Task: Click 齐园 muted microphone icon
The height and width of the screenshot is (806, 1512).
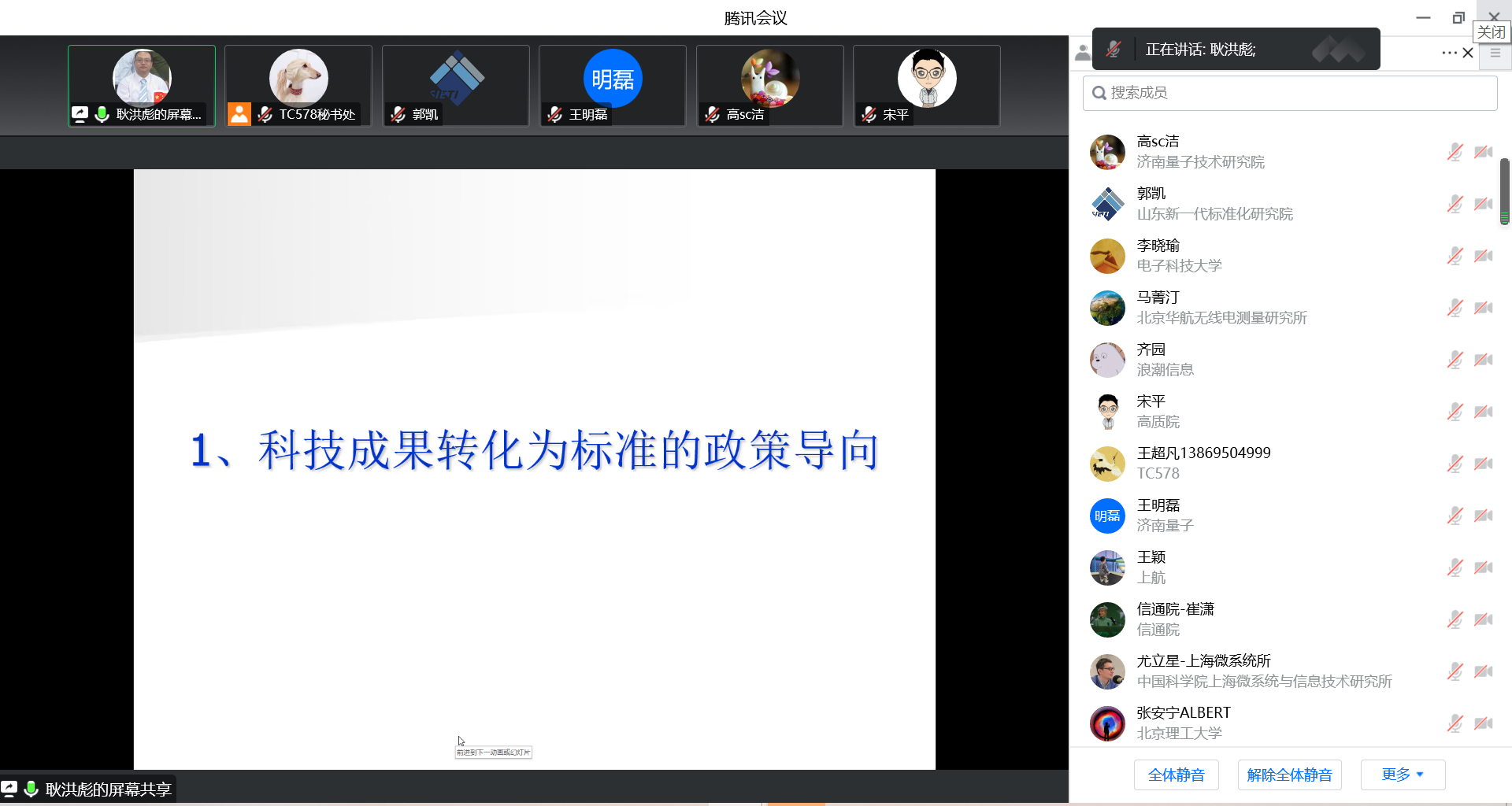Action: click(x=1455, y=360)
